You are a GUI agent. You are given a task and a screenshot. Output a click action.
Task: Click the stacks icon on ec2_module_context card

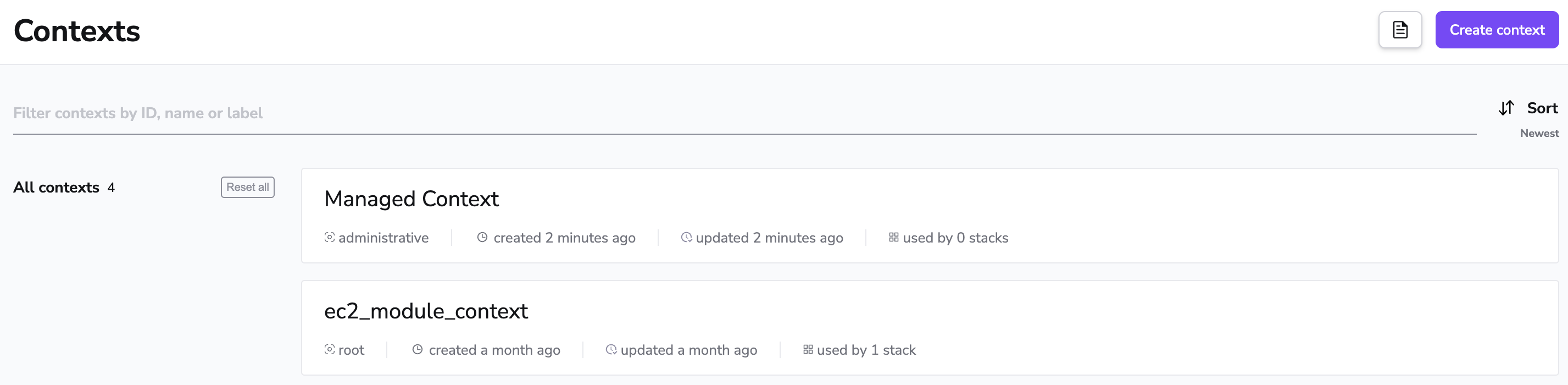pos(807,350)
